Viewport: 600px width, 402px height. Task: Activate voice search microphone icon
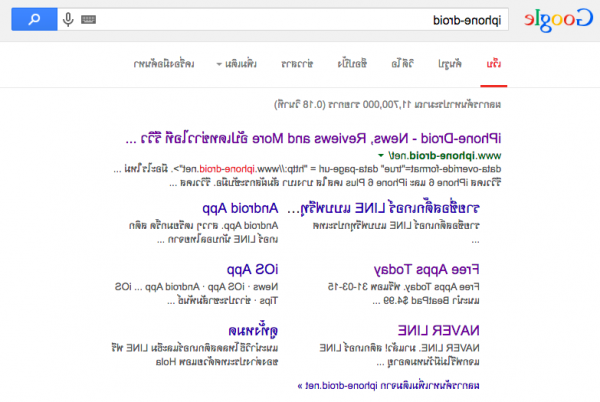click(x=68, y=19)
